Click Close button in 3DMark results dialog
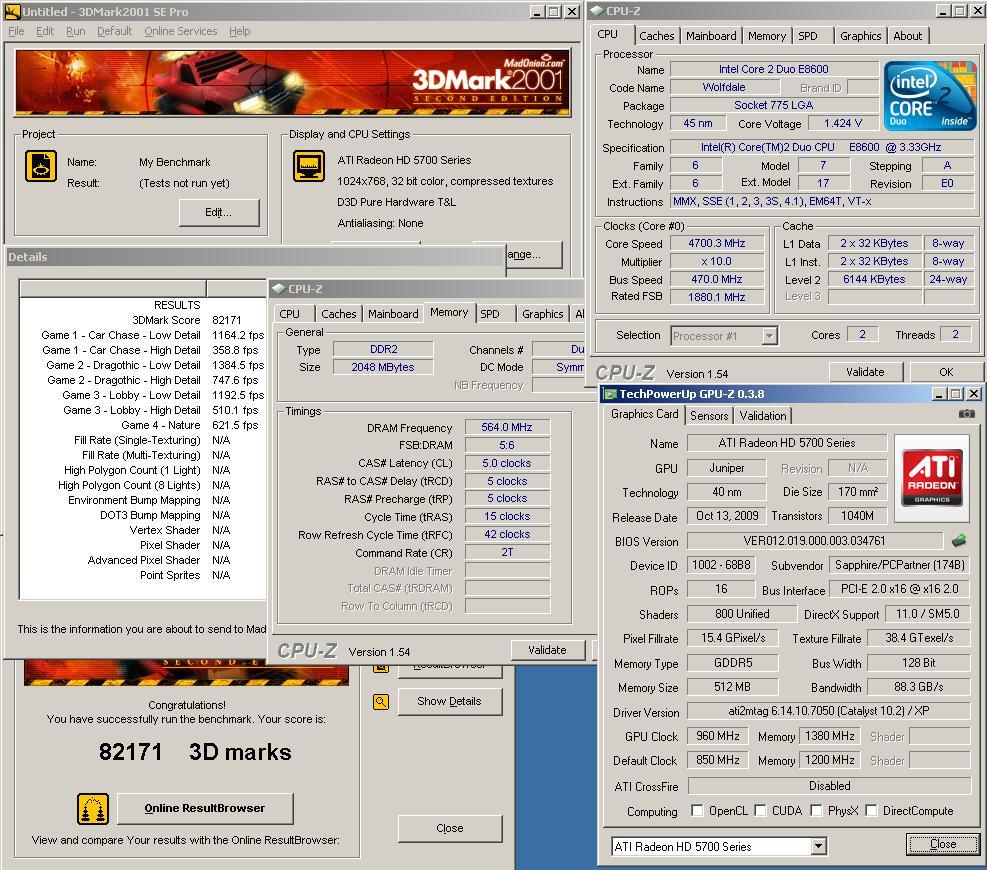The height and width of the screenshot is (870, 987). point(449,828)
